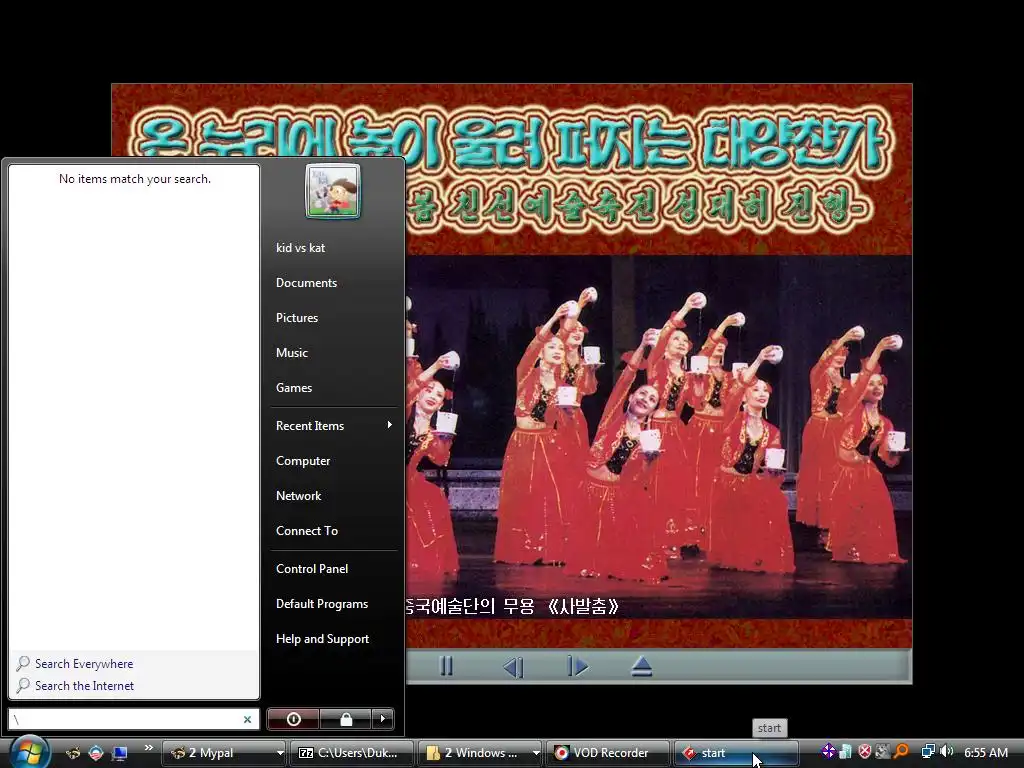This screenshot has width=1024, height=768.
Task: Open Control Panel
Action: tap(312, 569)
